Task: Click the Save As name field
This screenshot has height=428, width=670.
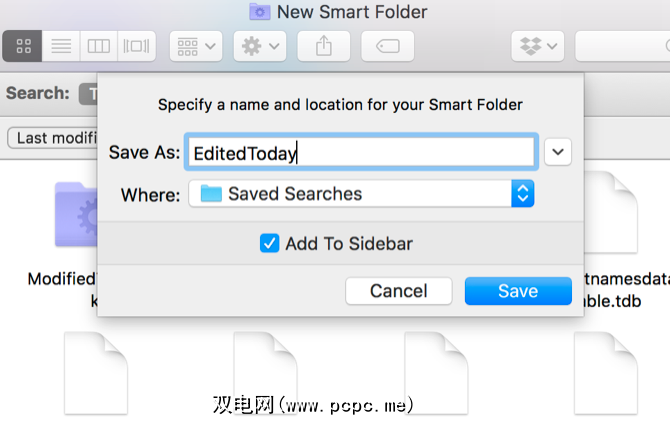Action: (361, 152)
